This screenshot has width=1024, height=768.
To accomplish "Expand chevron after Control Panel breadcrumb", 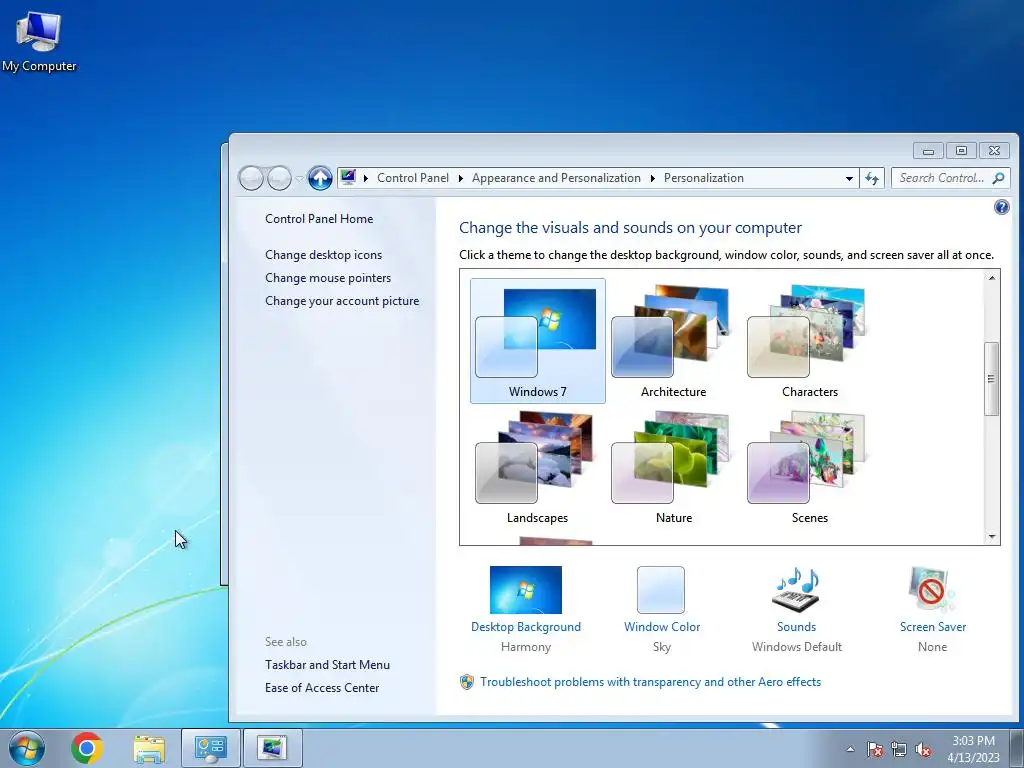I will (x=460, y=178).
